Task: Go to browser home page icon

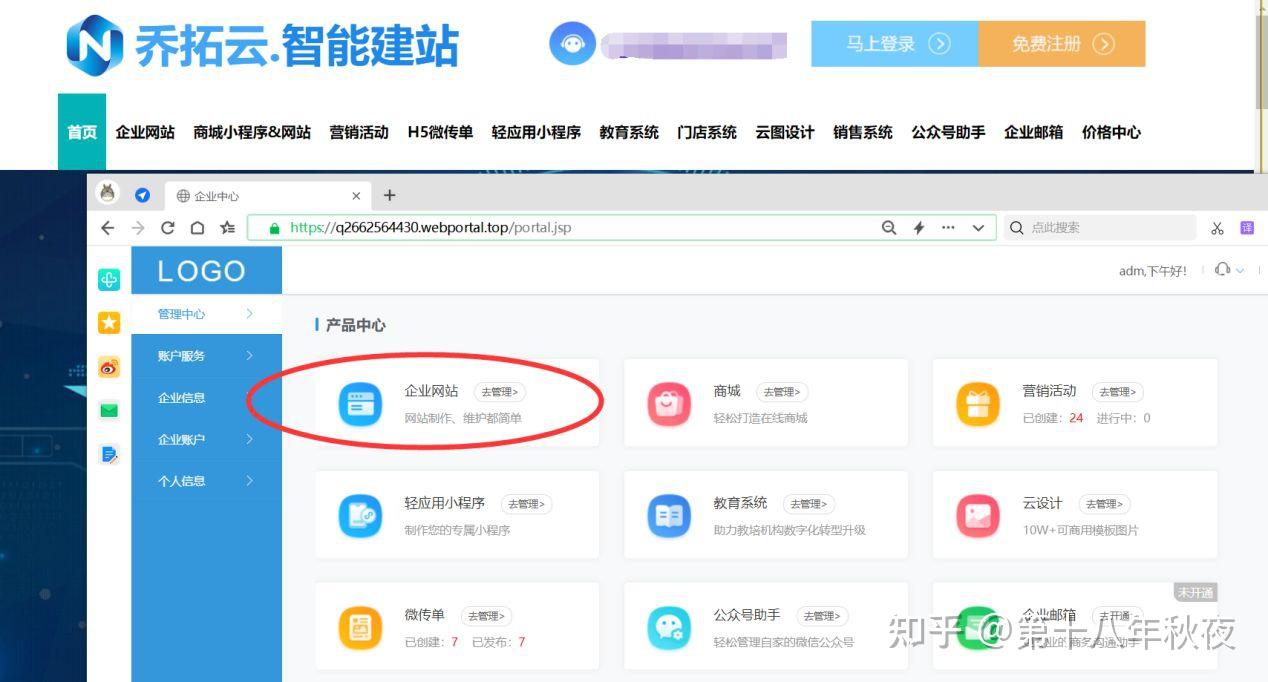Action: (x=198, y=228)
